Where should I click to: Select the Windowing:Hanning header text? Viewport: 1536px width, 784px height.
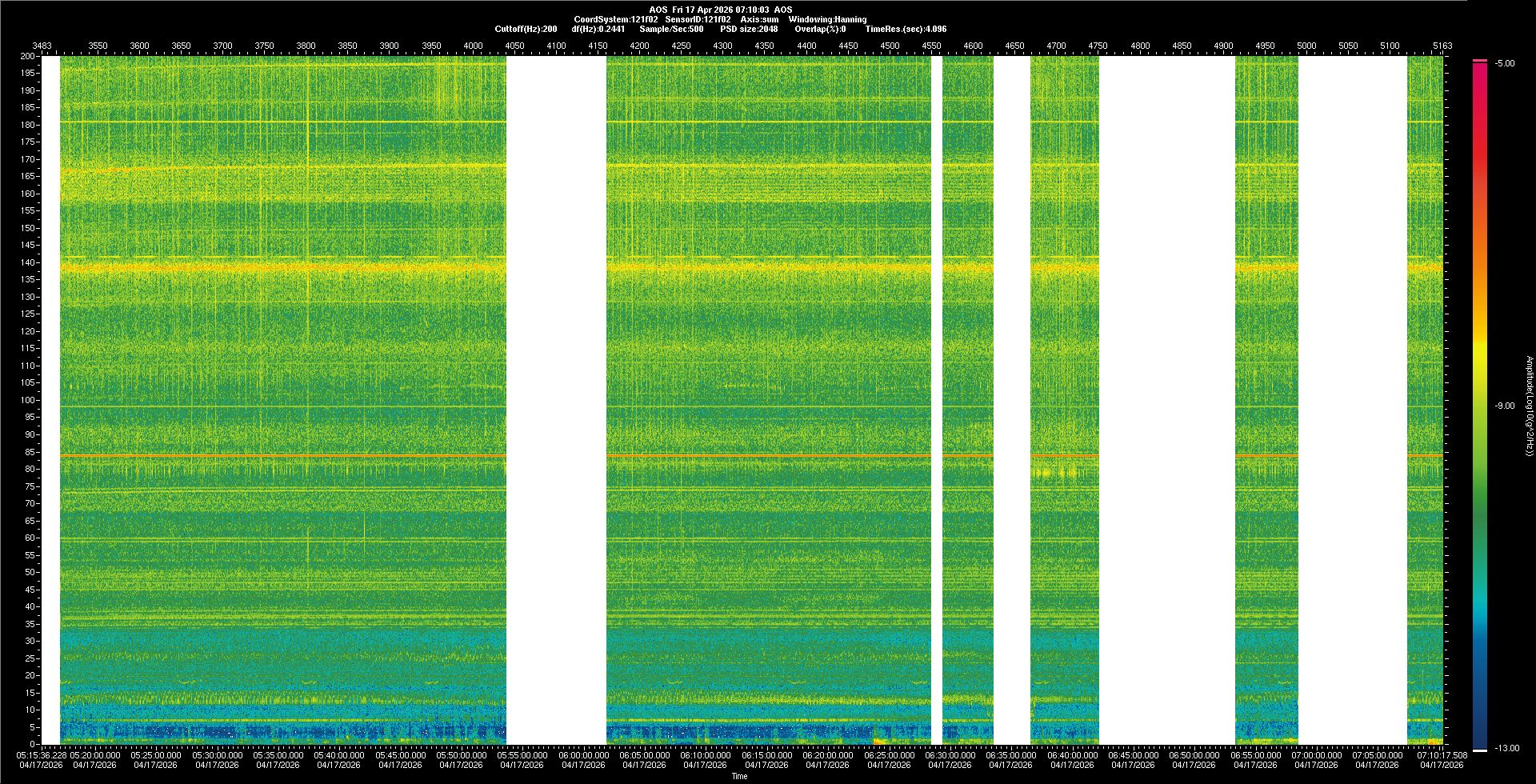point(827,19)
